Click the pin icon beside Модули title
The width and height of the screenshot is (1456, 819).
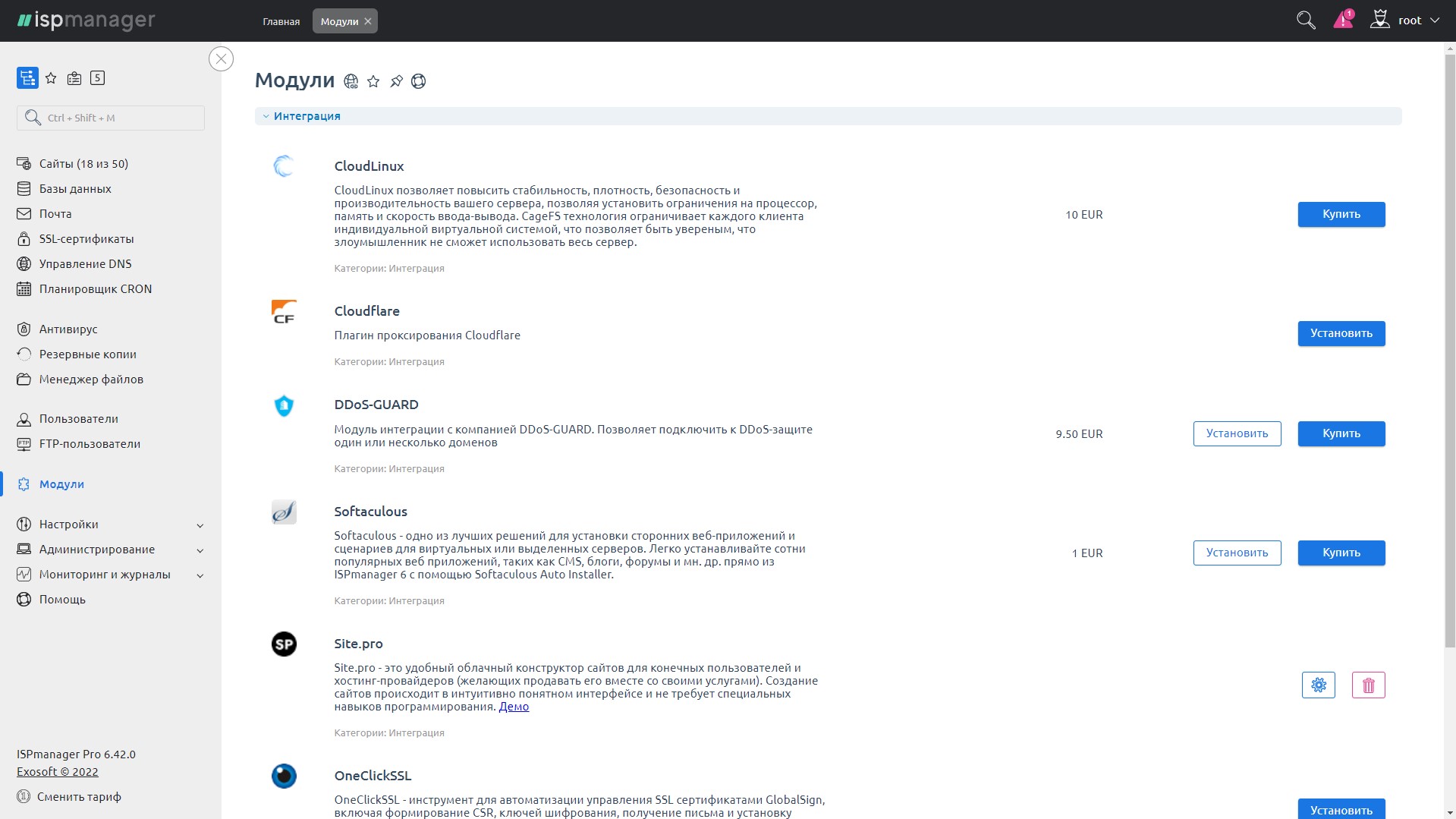click(x=396, y=81)
